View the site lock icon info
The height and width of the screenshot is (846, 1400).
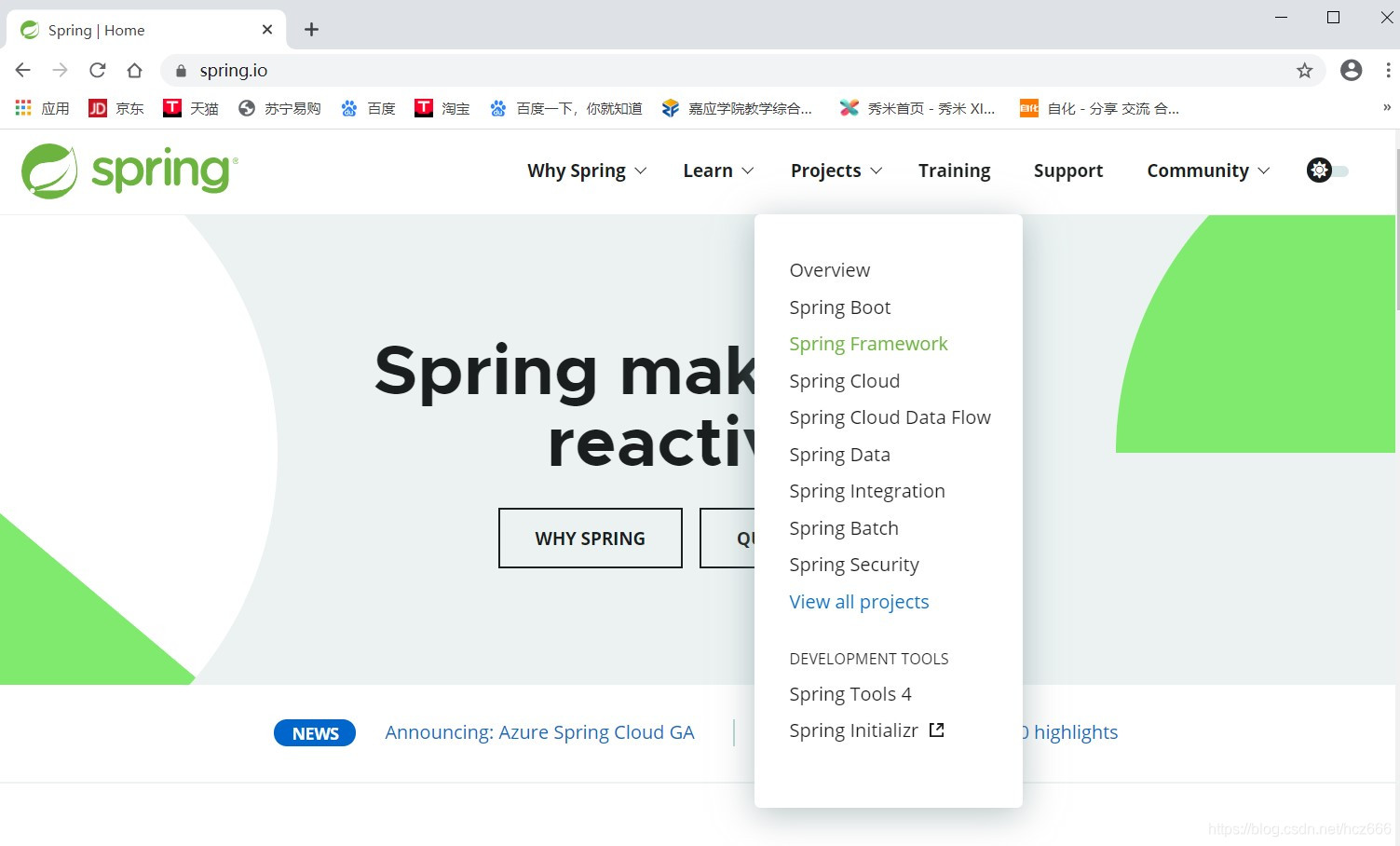[x=181, y=71]
